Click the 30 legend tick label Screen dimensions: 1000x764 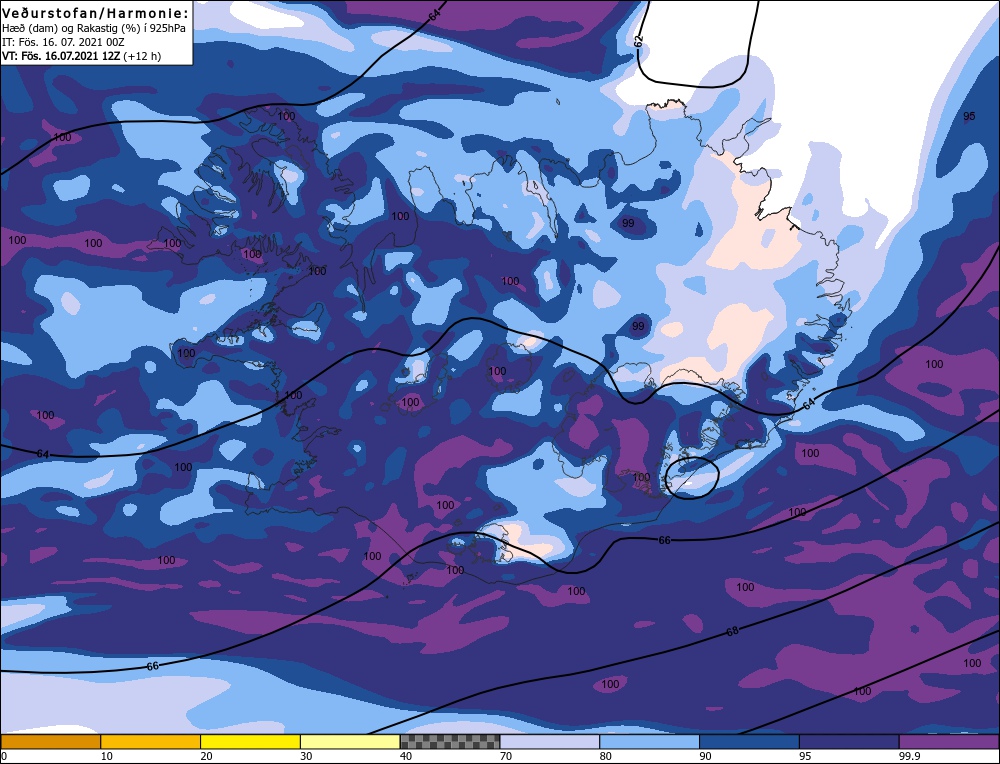coord(306,756)
